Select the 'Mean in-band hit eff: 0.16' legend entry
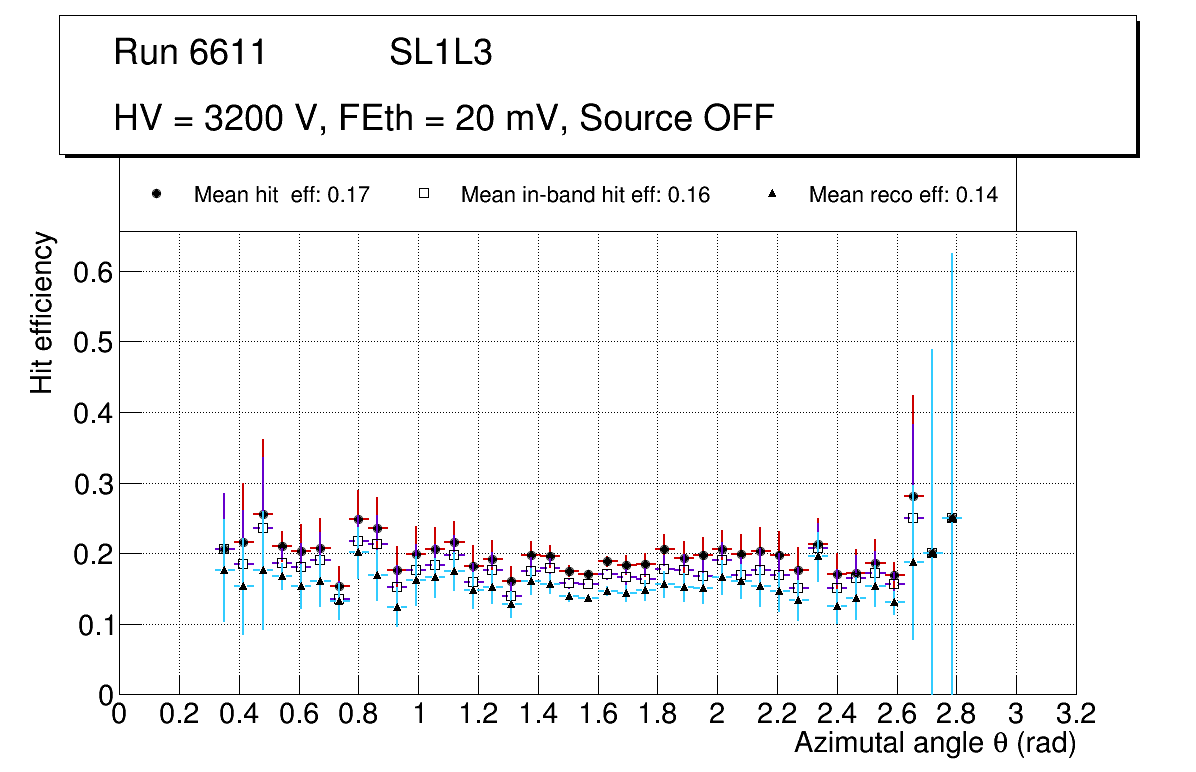The width and height of the screenshot is (1196, 772). coord(585,195)
